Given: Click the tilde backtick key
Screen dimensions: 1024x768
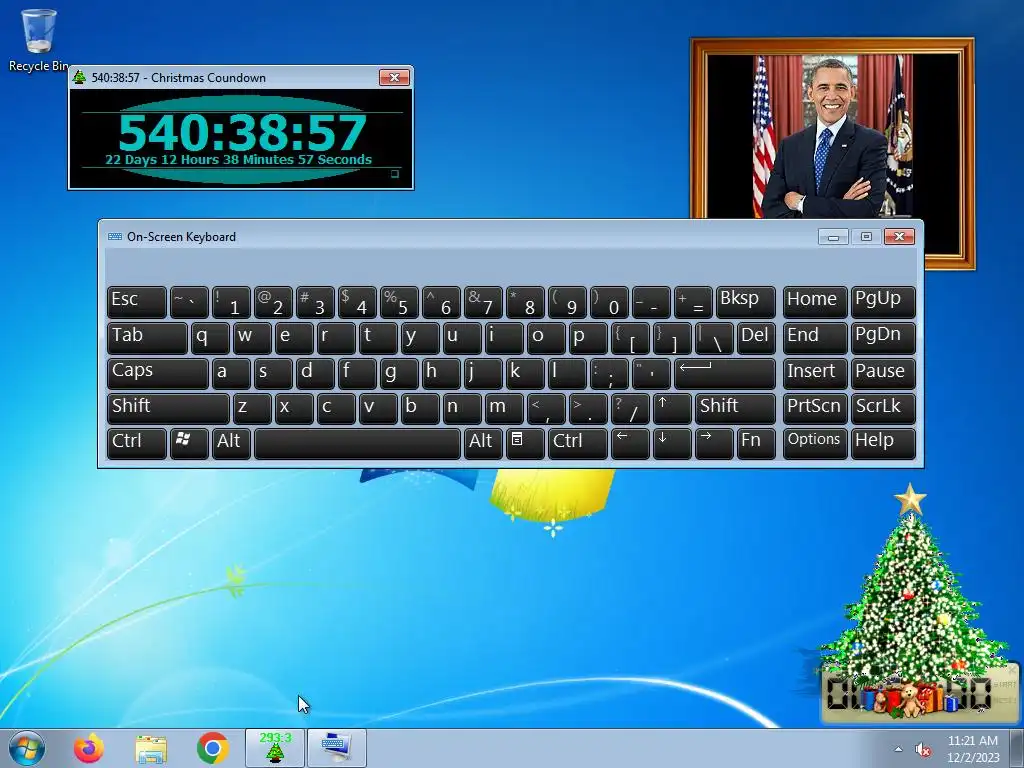Looking at the screenshot, I should click(189, 302).
